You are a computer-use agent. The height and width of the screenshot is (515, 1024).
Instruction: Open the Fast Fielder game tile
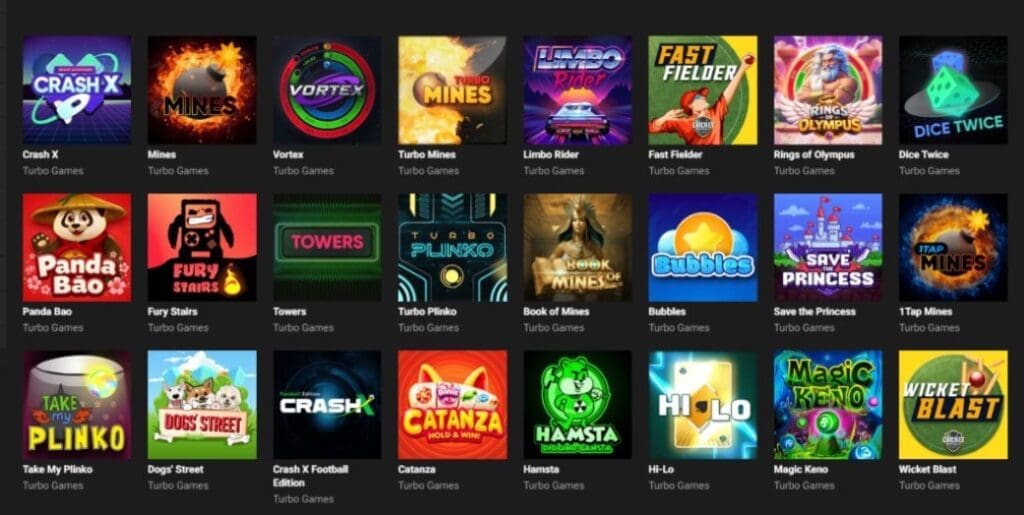point(703,90)
